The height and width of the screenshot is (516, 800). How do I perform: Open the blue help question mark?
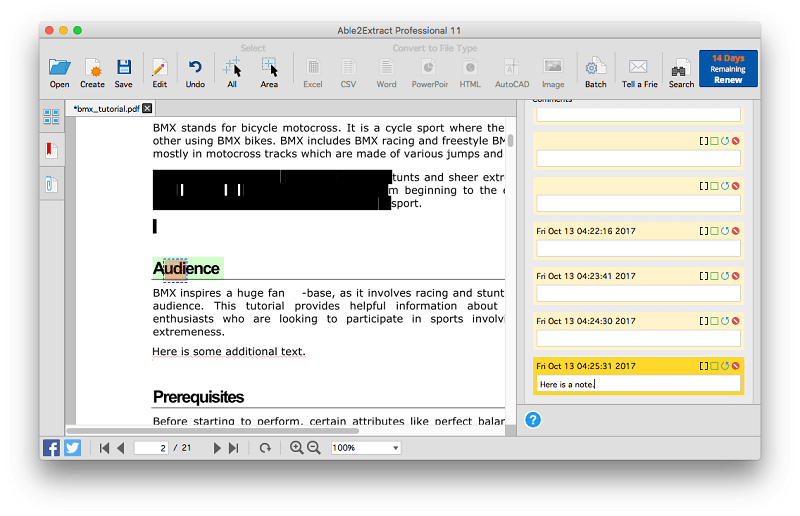click(533, 420)
